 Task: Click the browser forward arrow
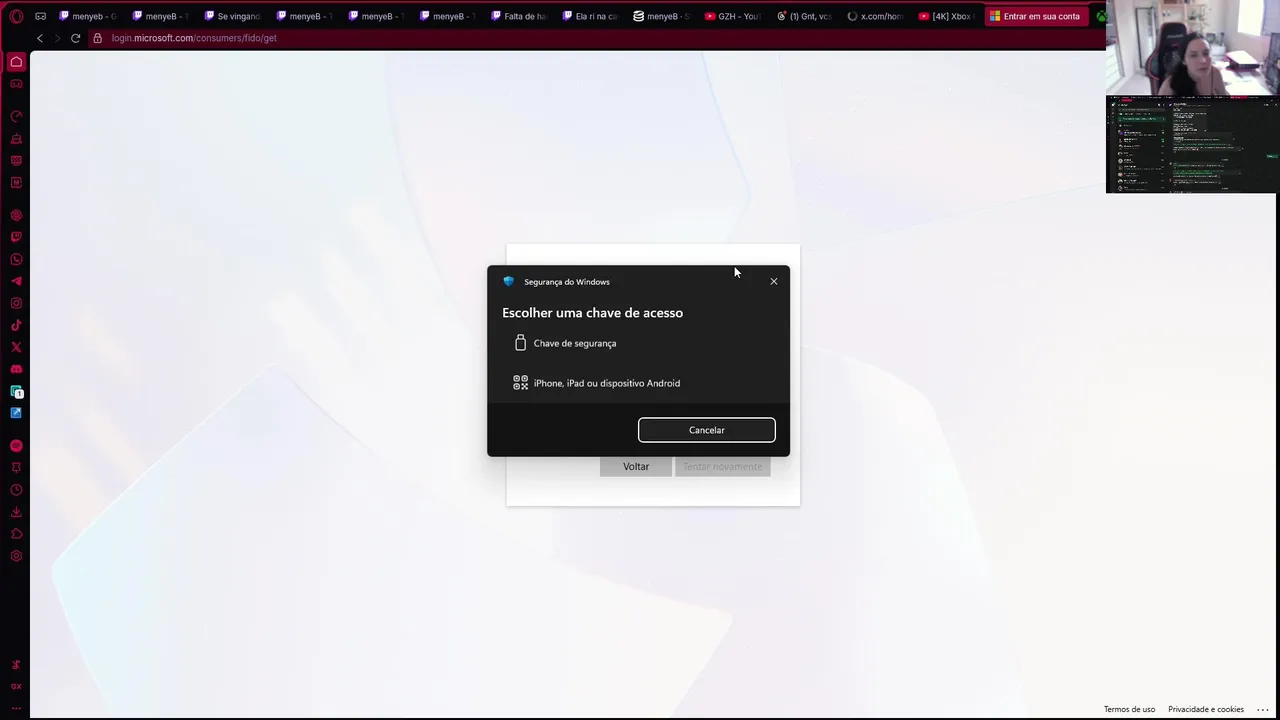pyautogui.click(x=57, y=38)
